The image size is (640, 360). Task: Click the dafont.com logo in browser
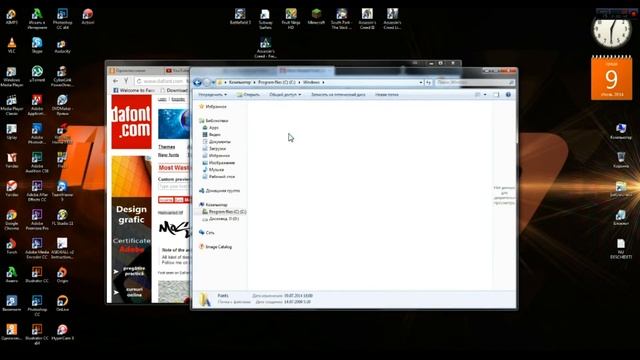(131, 122)
